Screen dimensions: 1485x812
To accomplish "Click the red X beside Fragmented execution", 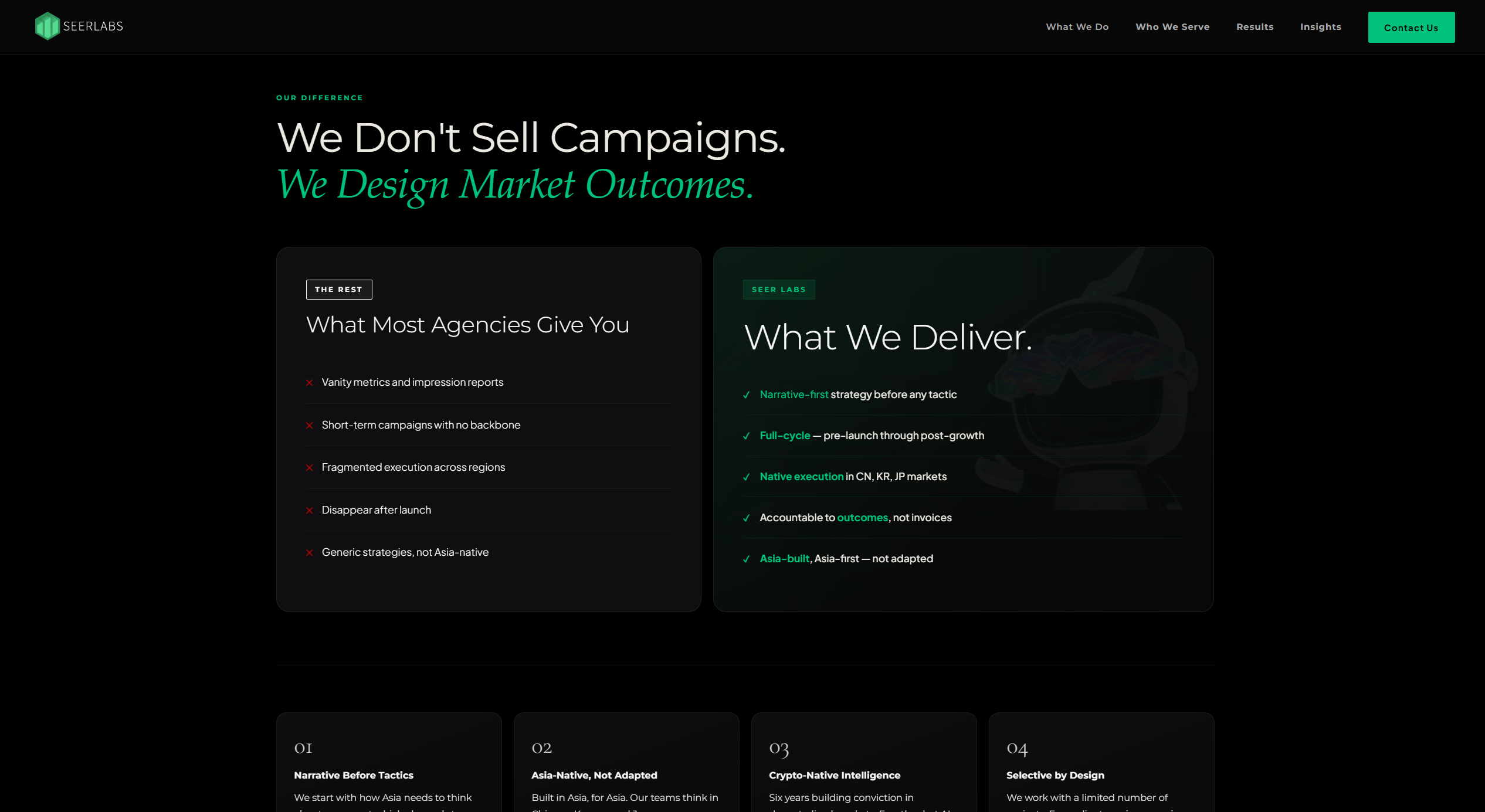I will (310, 468).
